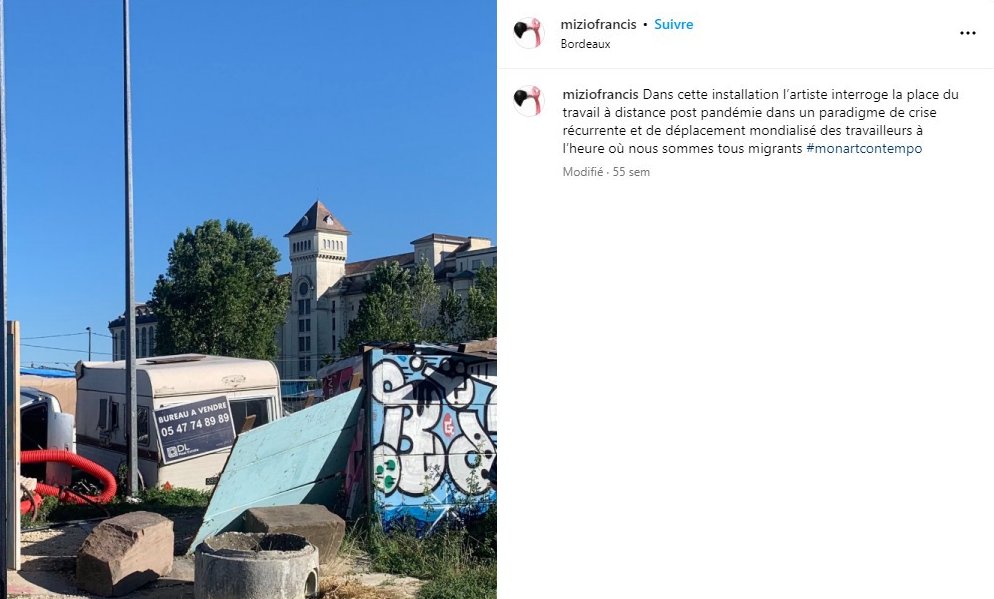The image size is (994, 599).
Task: Open the miziofrancis profile from the header username
Action: click(x=598, y=25)
